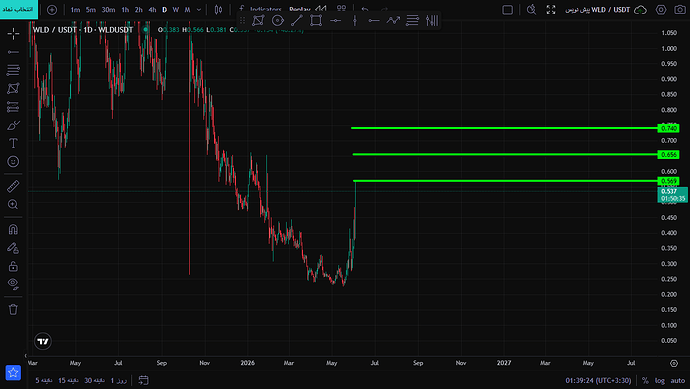690x389 pixels.
Task: Open the text annotation tool
Action: (13, 143)
